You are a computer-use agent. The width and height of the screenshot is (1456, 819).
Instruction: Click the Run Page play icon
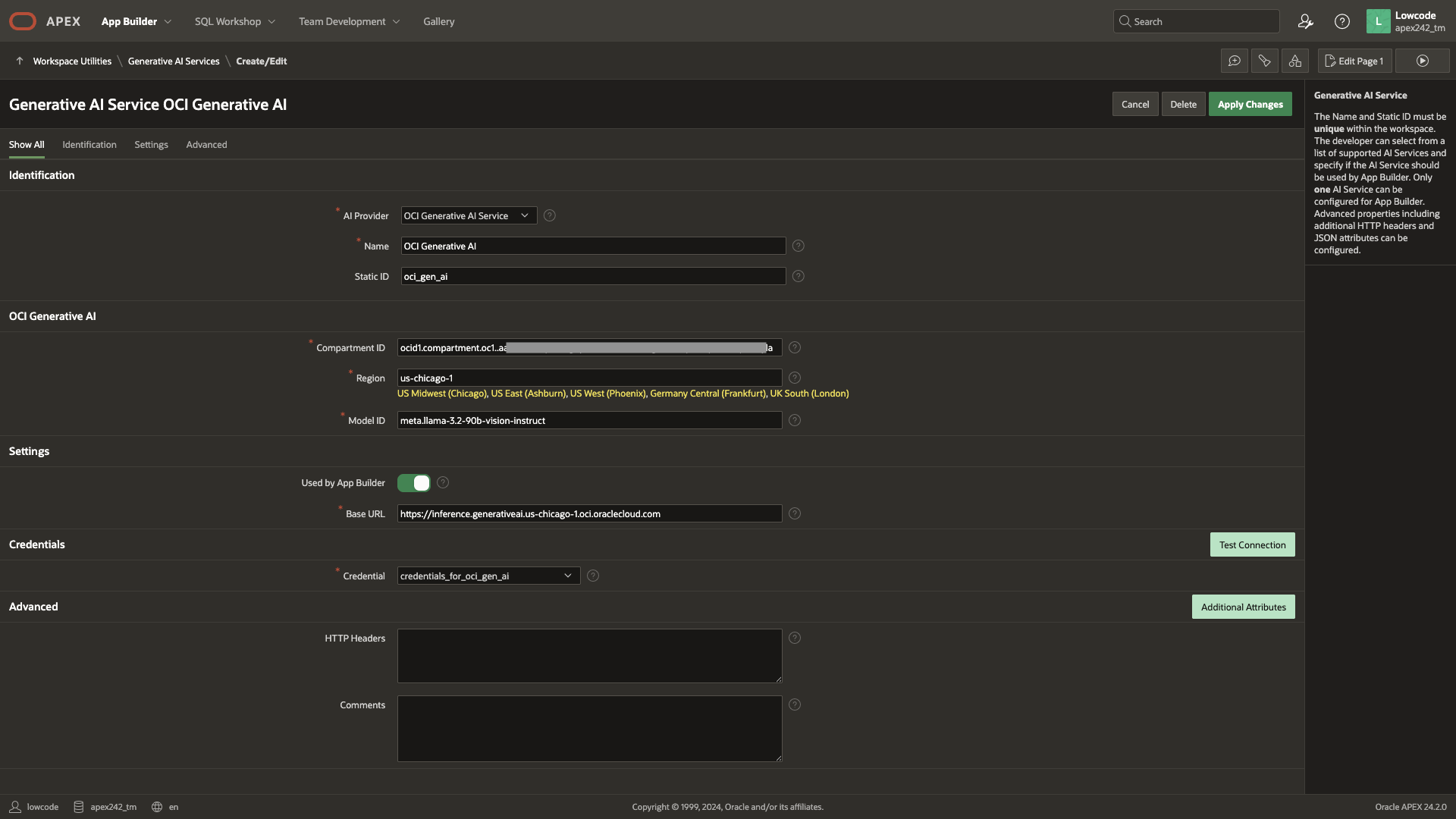pyautogui.click(x=1422, y=61)
